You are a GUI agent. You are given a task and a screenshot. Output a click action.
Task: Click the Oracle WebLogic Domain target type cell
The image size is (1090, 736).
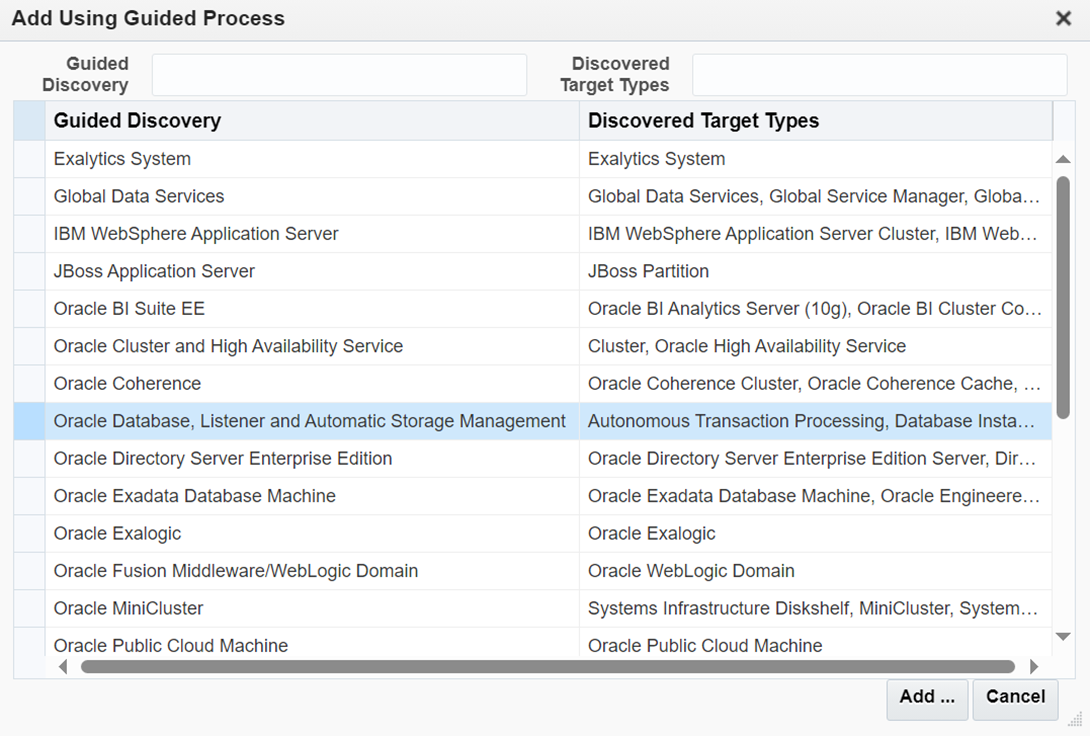815,571
